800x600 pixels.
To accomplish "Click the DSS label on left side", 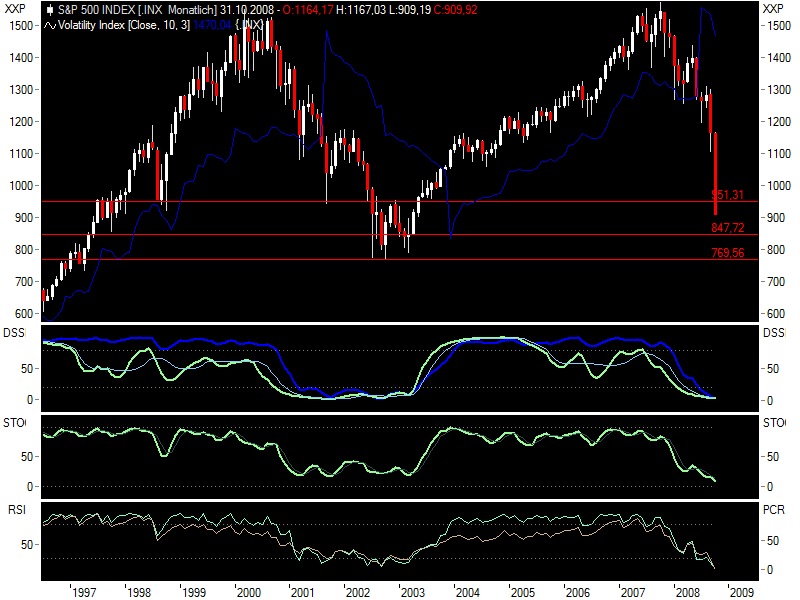I will [x=14, y=333].
